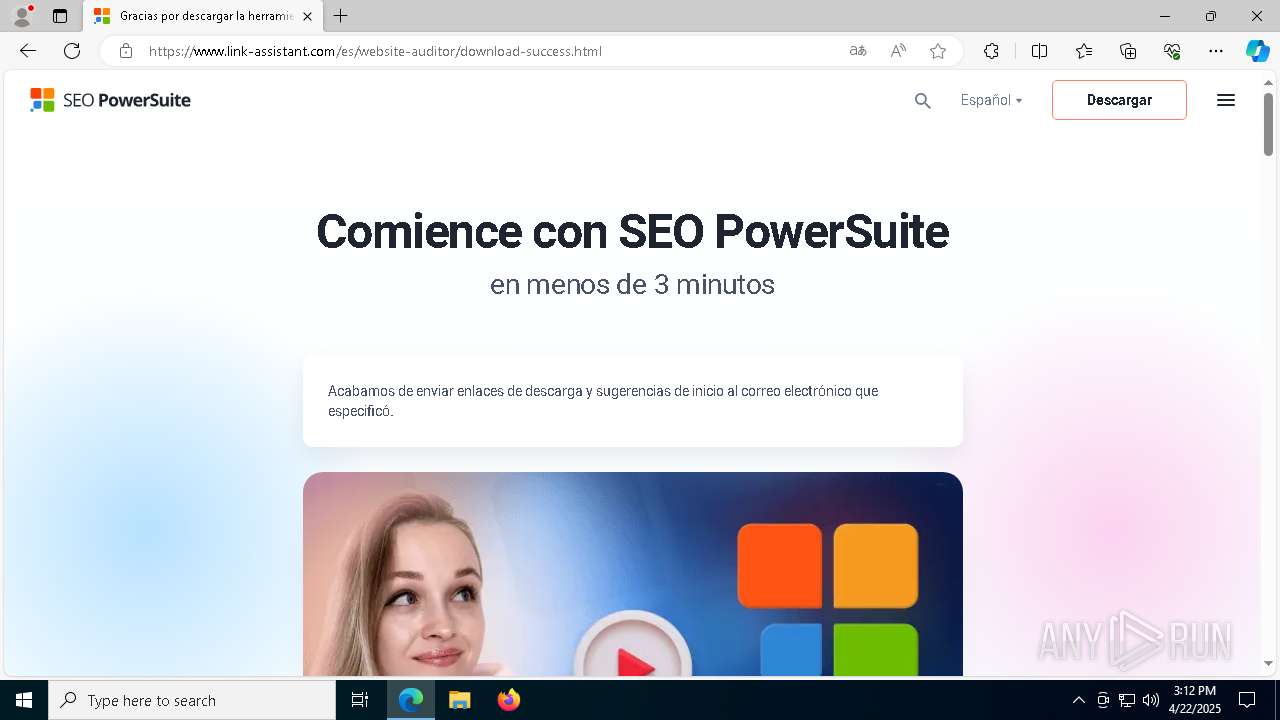Open the page translate icon

point(858,51)
